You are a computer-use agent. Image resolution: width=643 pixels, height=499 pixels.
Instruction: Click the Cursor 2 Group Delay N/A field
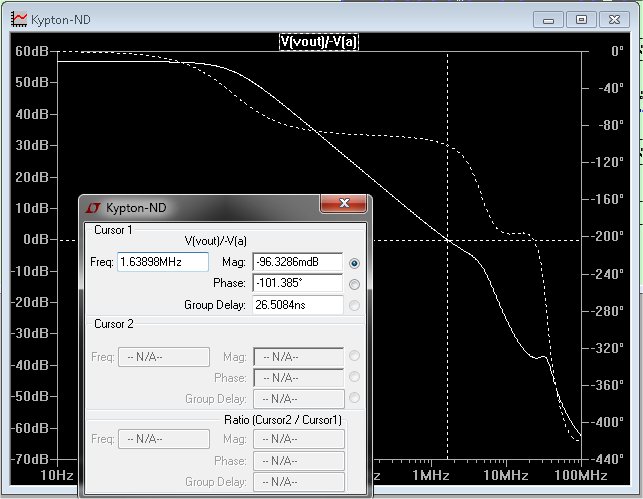(x=299, y=399)
